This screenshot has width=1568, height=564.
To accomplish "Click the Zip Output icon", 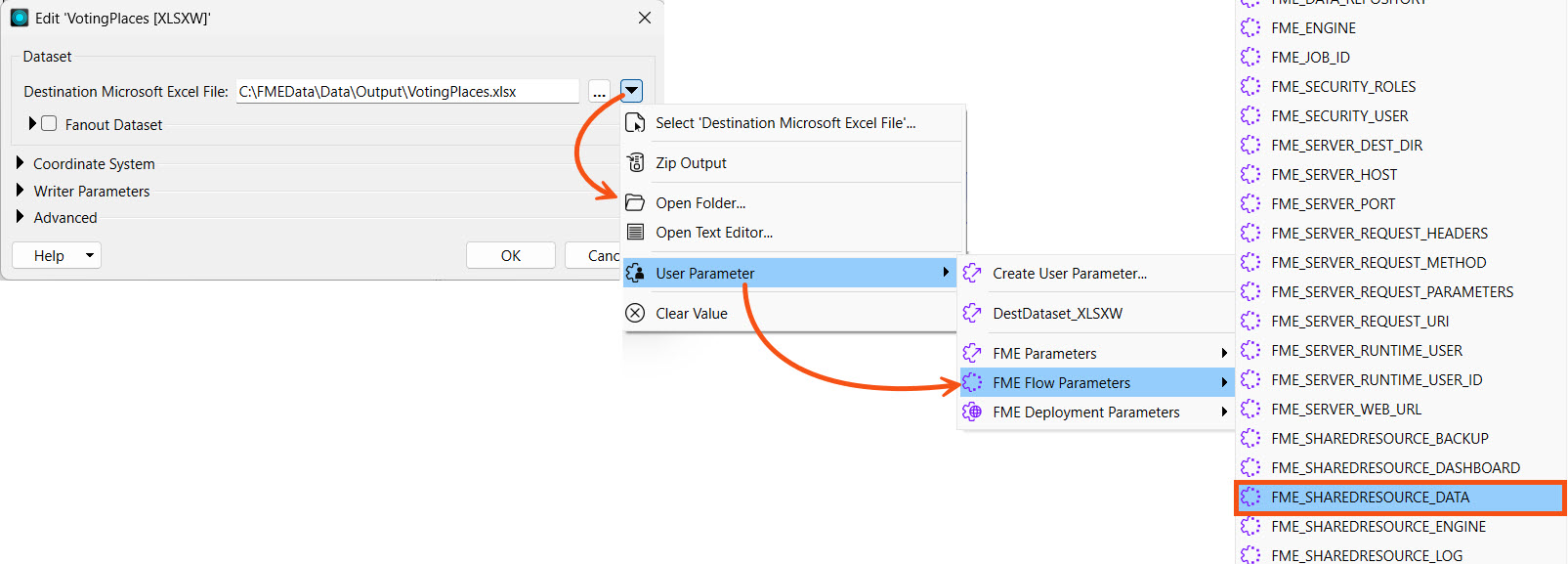I will pyautogui.click(x=635, y=162).
